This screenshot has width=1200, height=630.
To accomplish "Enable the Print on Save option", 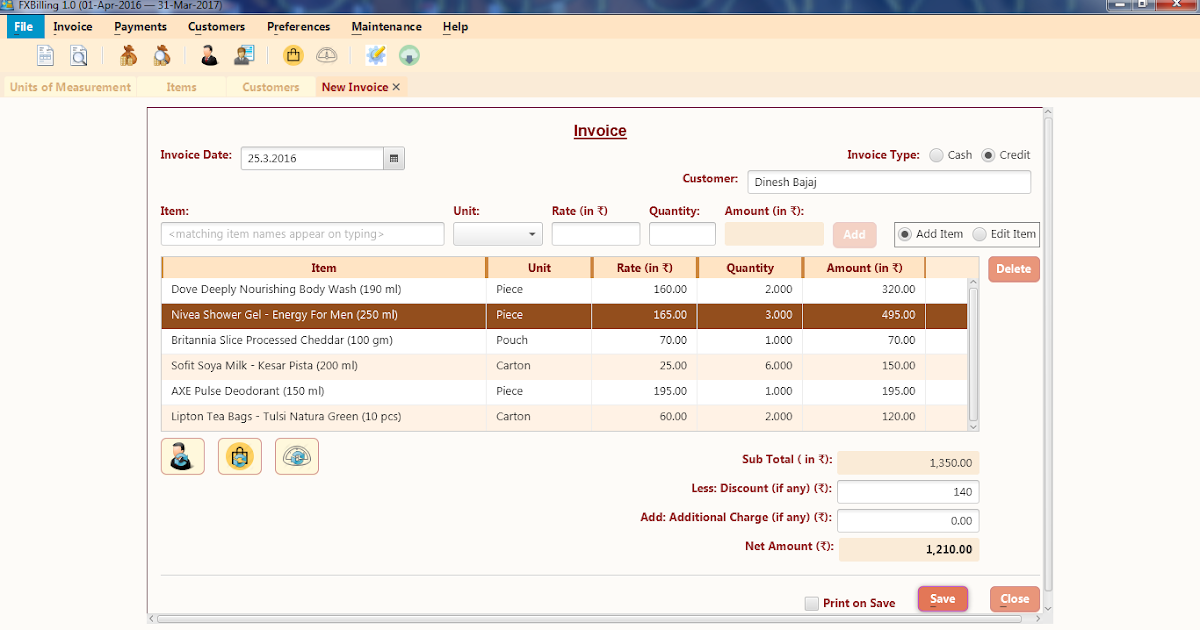I will pos(811,603).
